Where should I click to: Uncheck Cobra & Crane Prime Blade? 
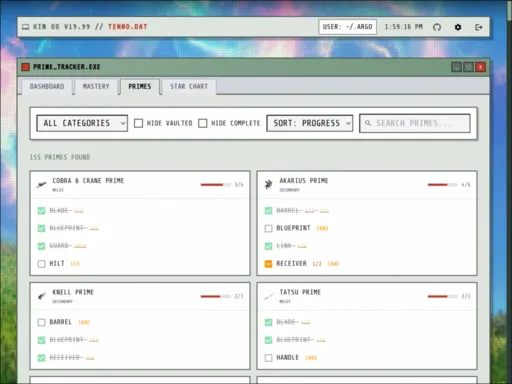coord(41,211)
